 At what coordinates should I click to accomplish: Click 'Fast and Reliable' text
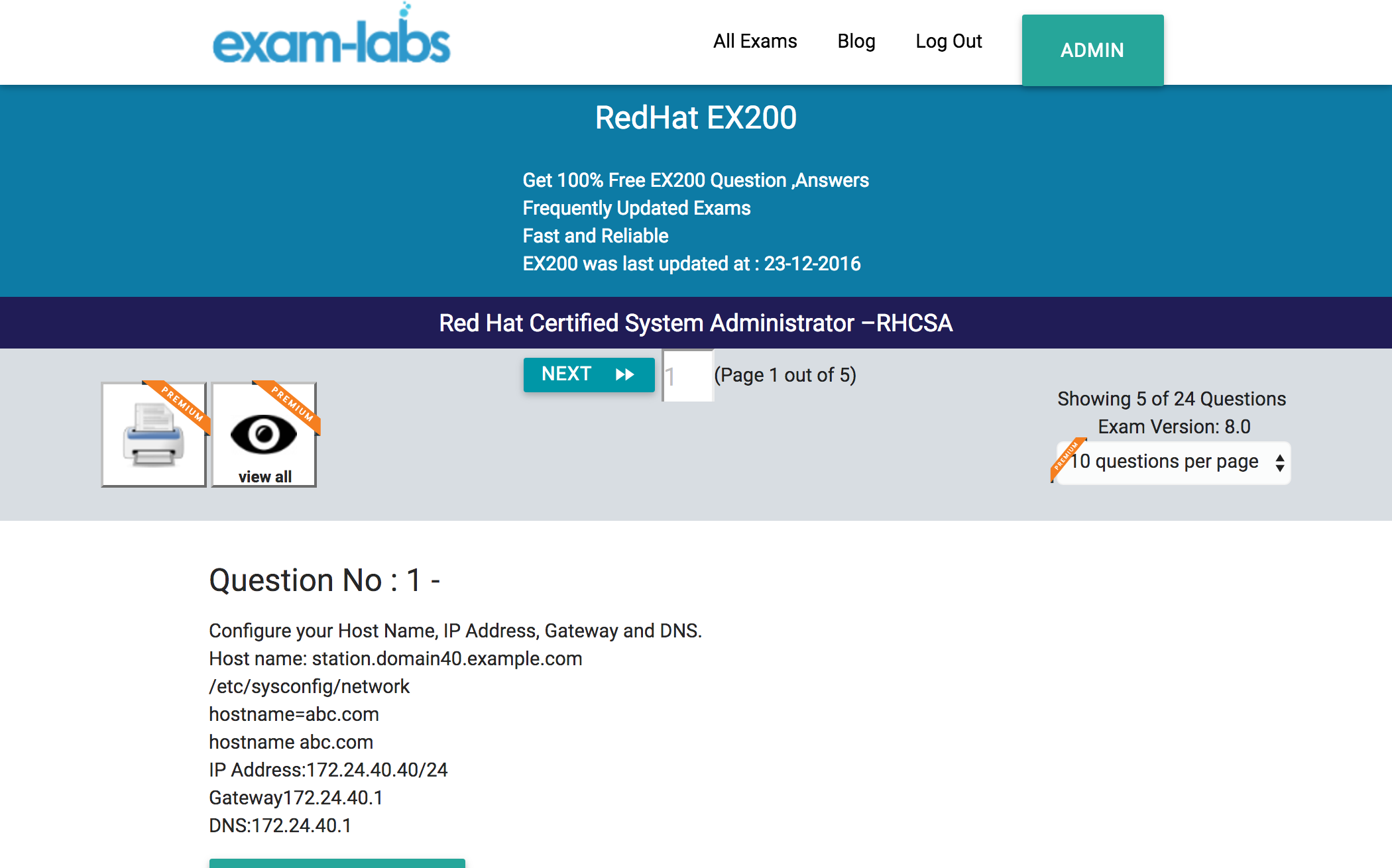[x=595, y=236]
